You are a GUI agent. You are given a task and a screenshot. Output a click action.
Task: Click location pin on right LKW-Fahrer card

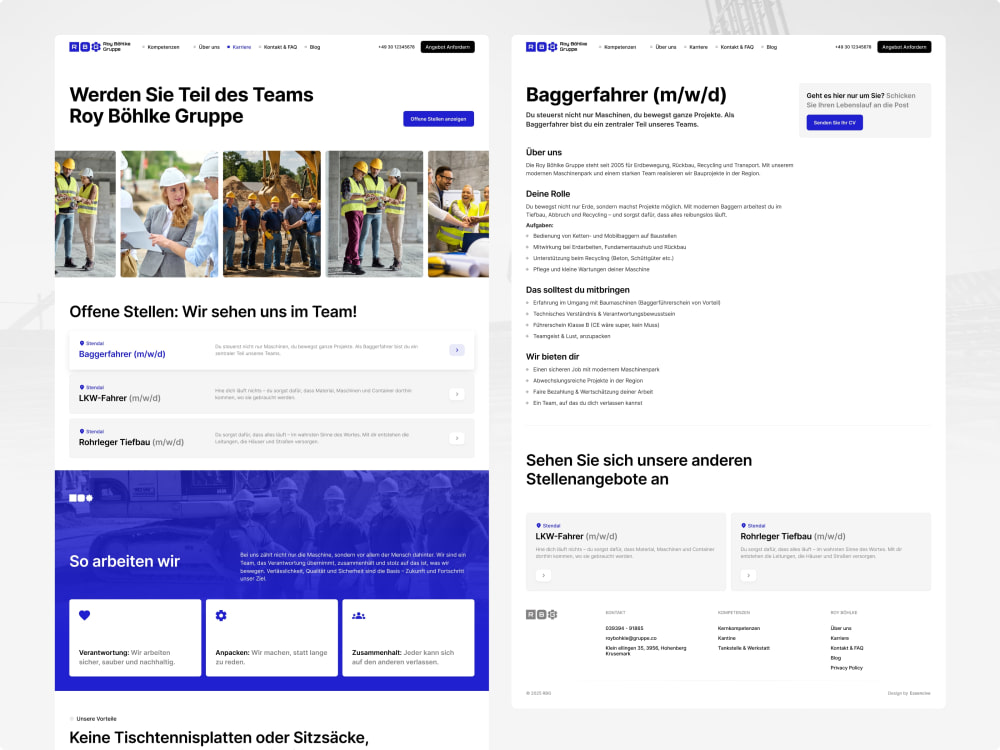click(538, 526)
